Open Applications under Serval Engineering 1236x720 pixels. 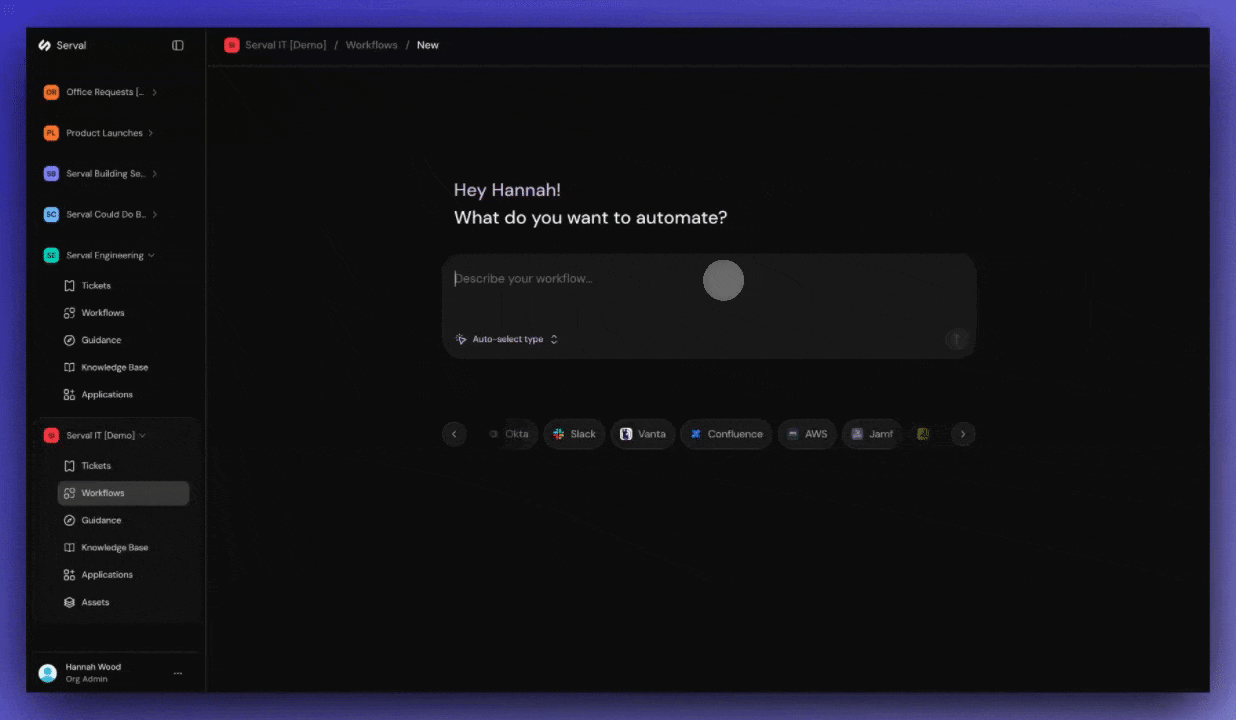(x=107, y=394)
